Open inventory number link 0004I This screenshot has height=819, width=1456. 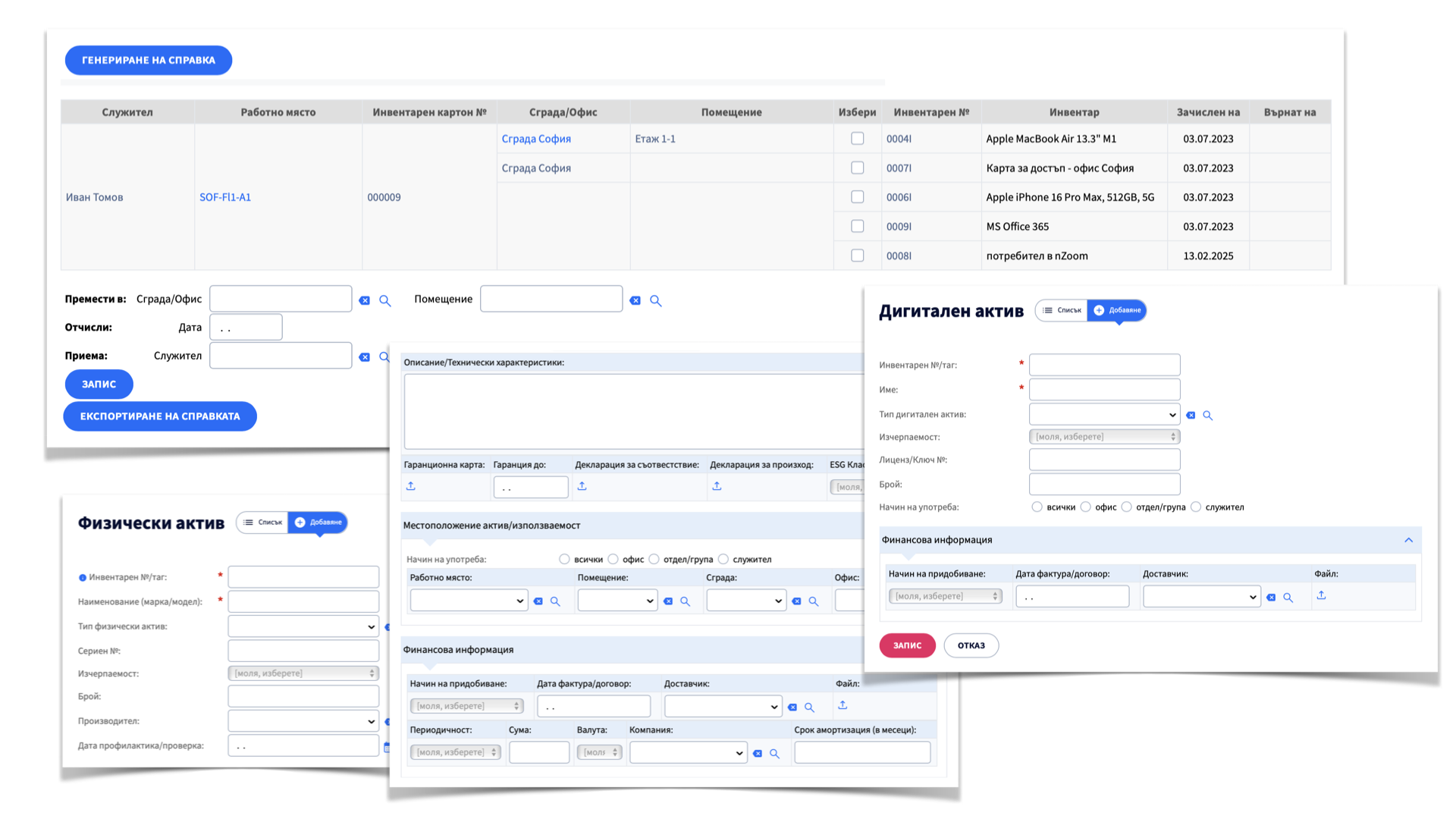pyautogui.click(x=899, y=139)
